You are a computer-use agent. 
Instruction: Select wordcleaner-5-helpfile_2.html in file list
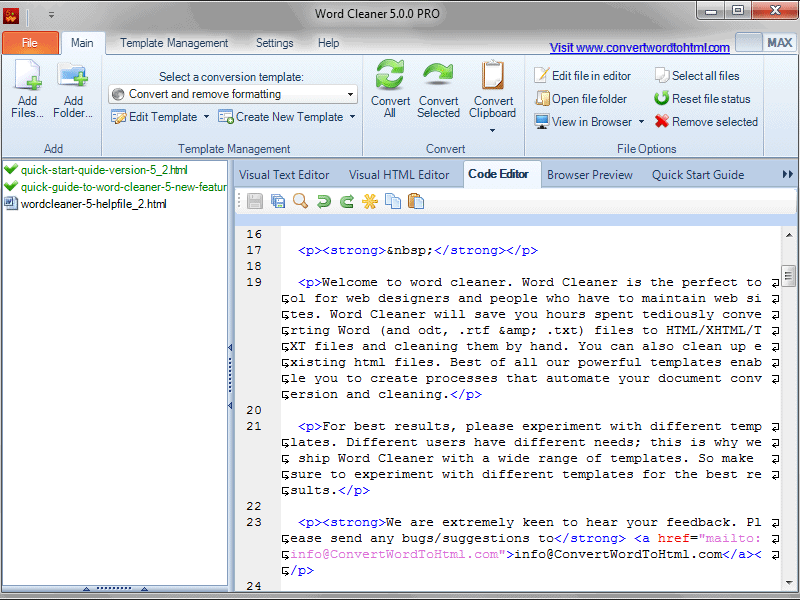[x=93, y=204]
